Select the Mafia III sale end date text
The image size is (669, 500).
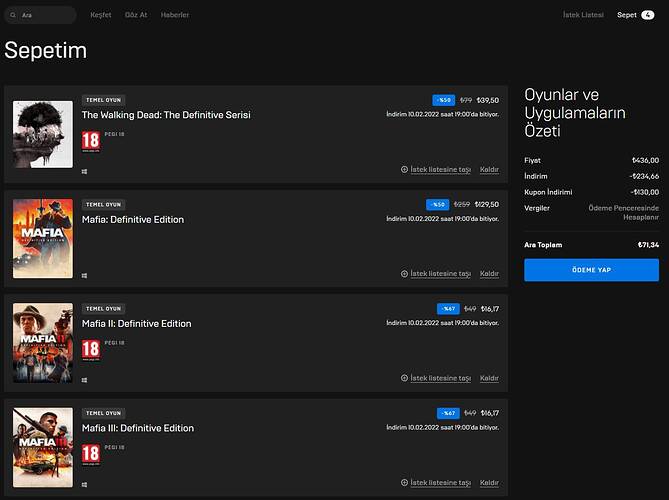(442, 427)
